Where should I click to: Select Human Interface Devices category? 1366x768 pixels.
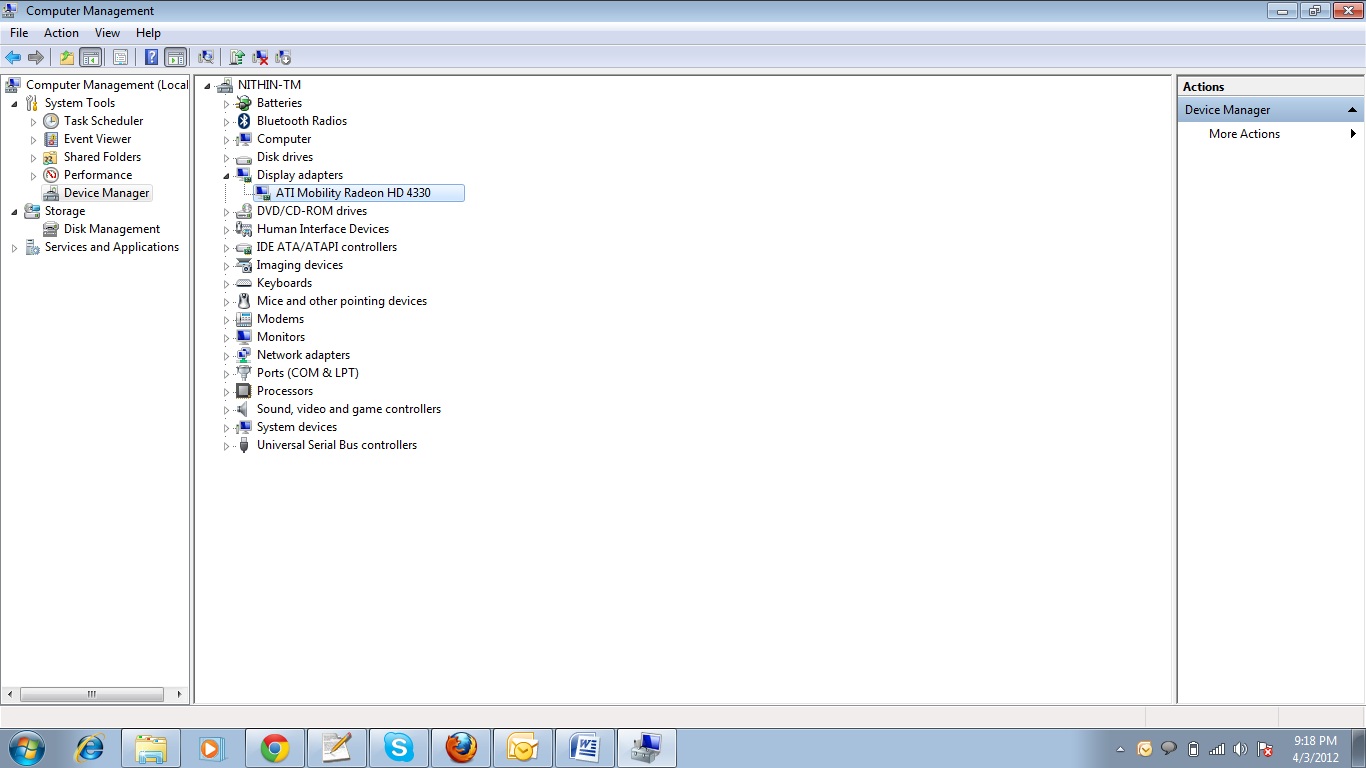pyautogui.click(x=322, y=229)
